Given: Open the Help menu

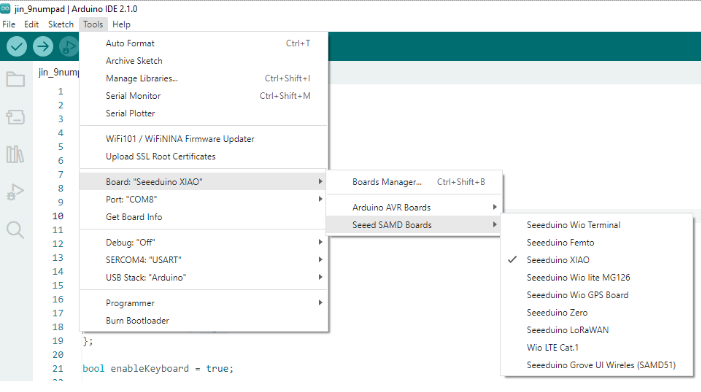Looking at the screenshot, I should tap(121, 25).
